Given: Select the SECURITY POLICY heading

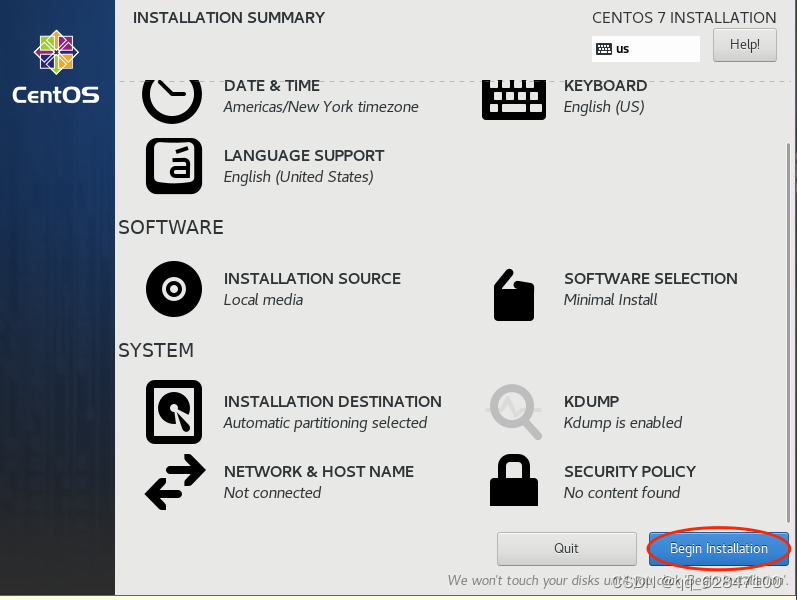Looking at the screenshot, I should [630, 472].
